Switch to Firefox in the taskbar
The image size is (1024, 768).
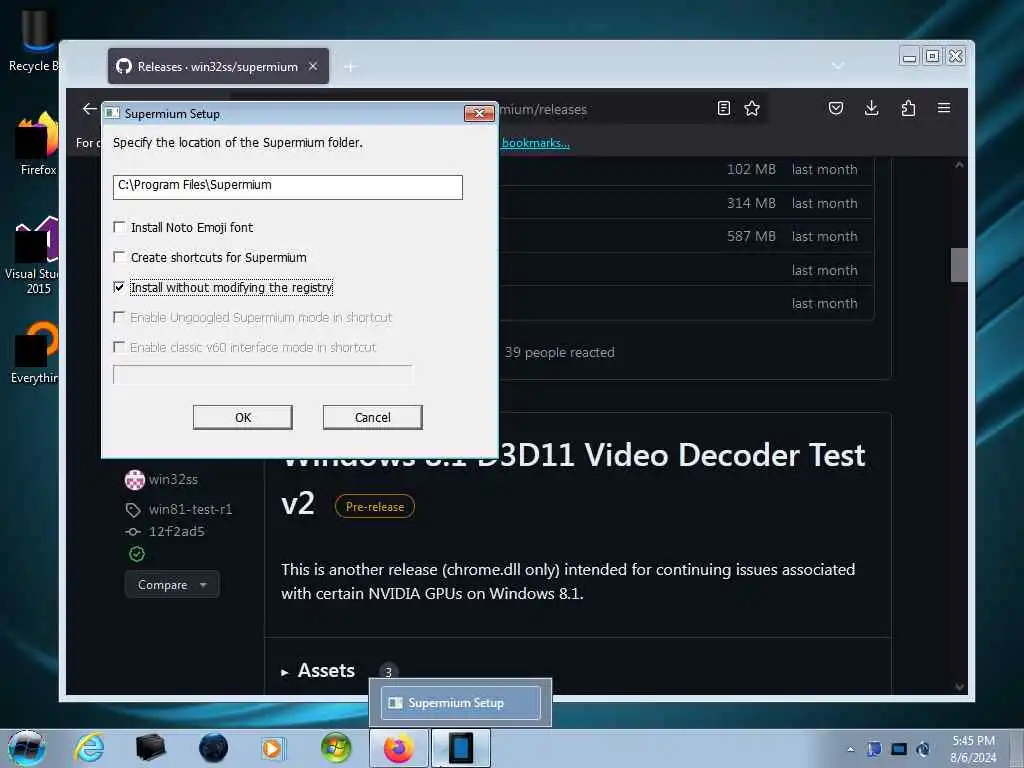click(x=398, y=748)
